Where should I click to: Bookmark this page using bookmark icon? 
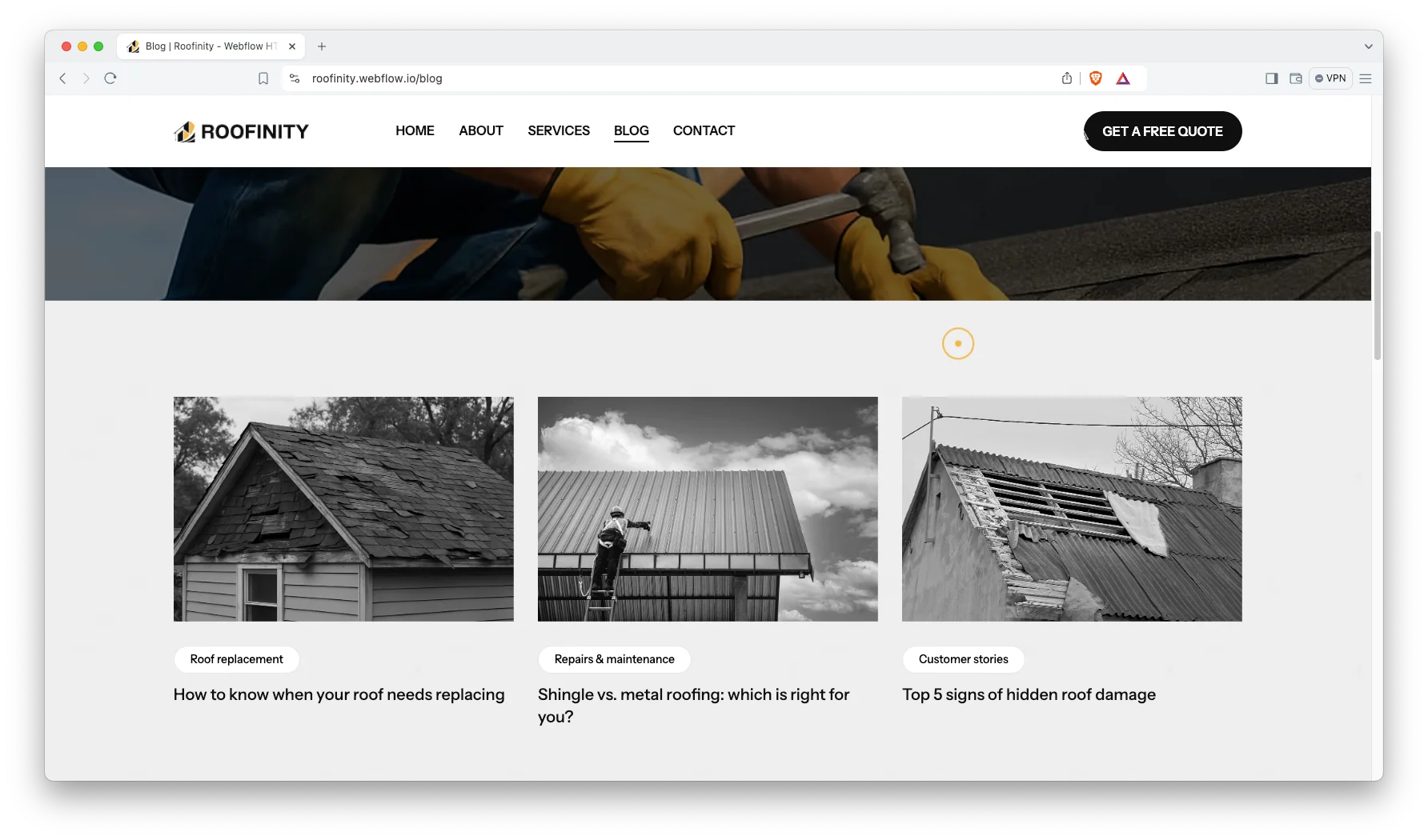point(263,78)
